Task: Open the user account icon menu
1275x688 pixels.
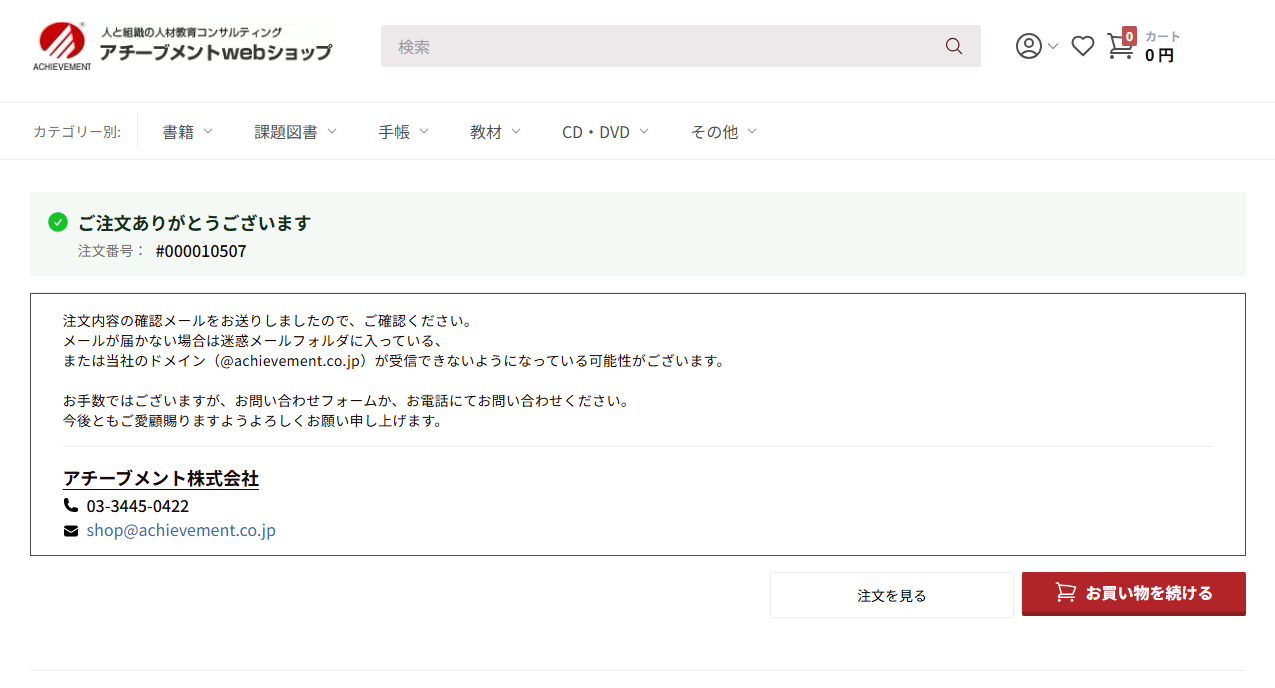Action: (x=1028, y=46)
